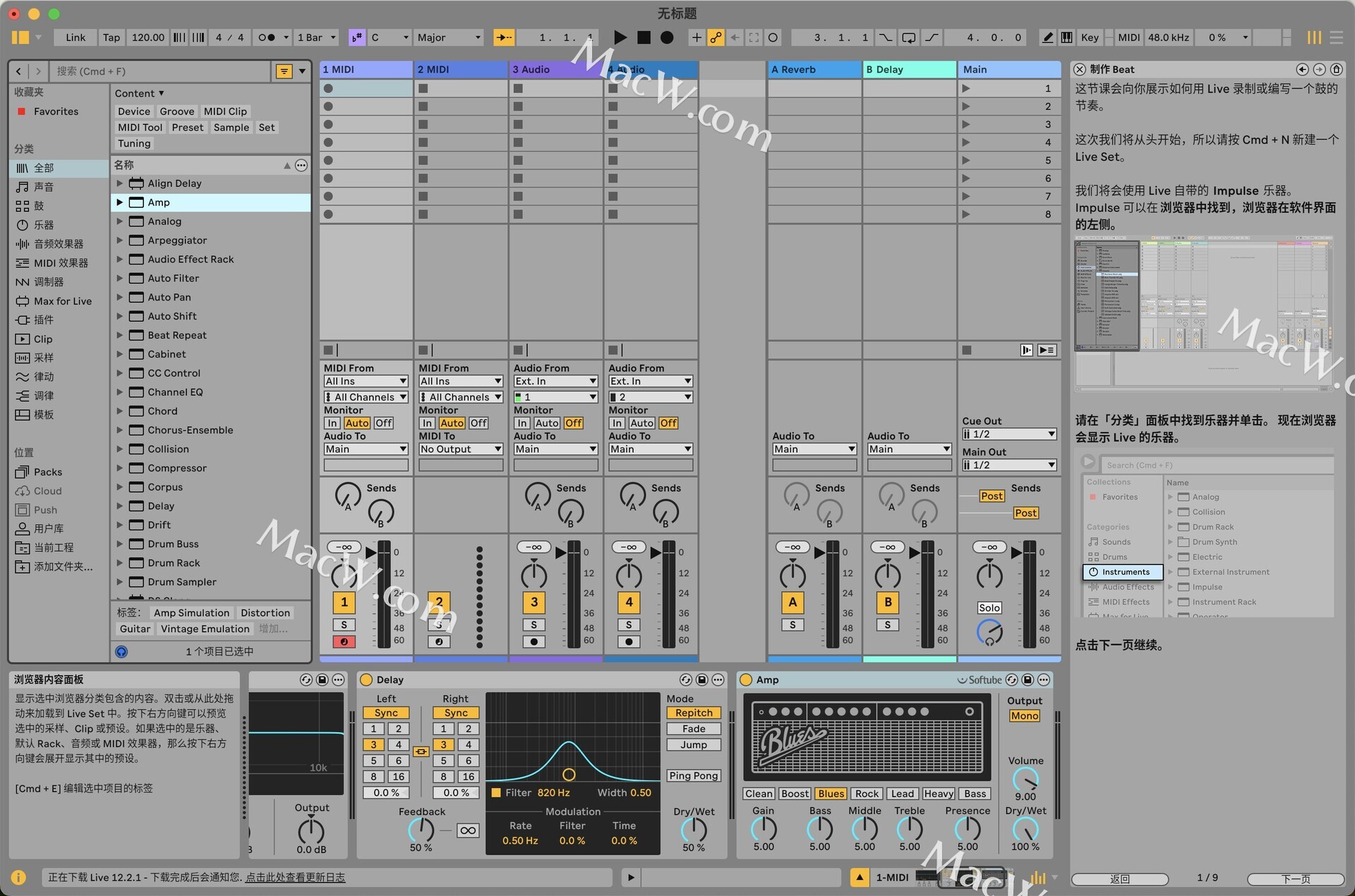The image size is (1355, 896).
Task: Close the lesson help view
Action: point(1080,69)
